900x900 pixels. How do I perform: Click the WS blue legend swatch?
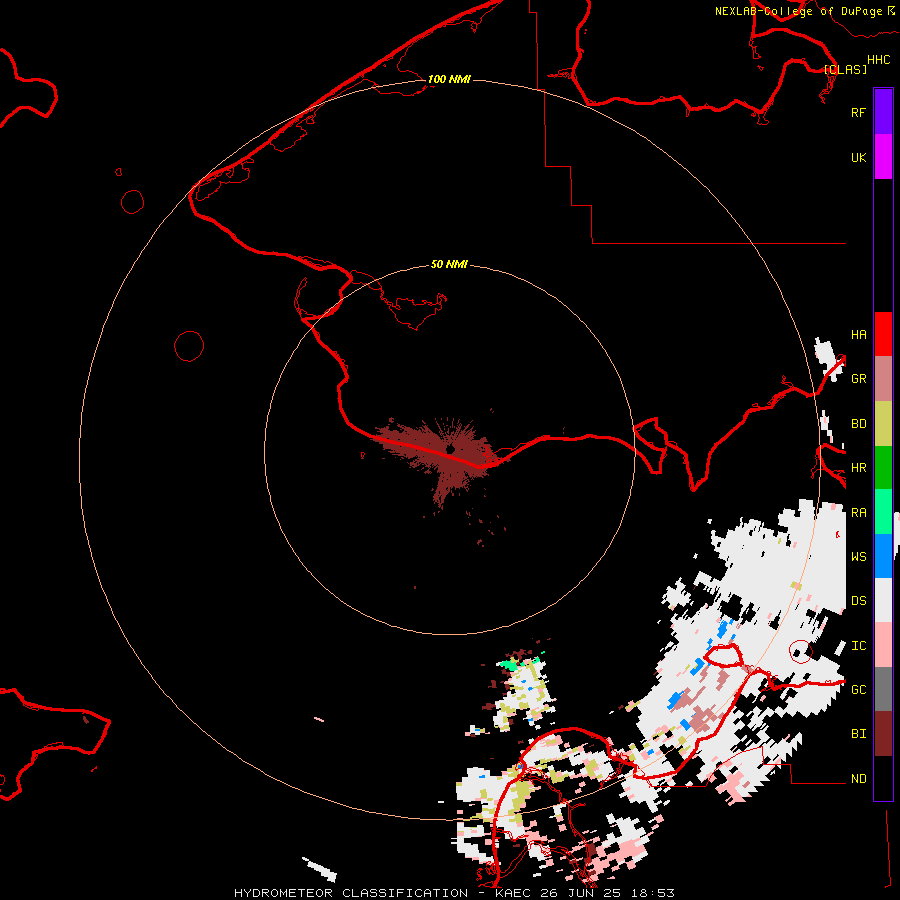[x=883, y=556]
